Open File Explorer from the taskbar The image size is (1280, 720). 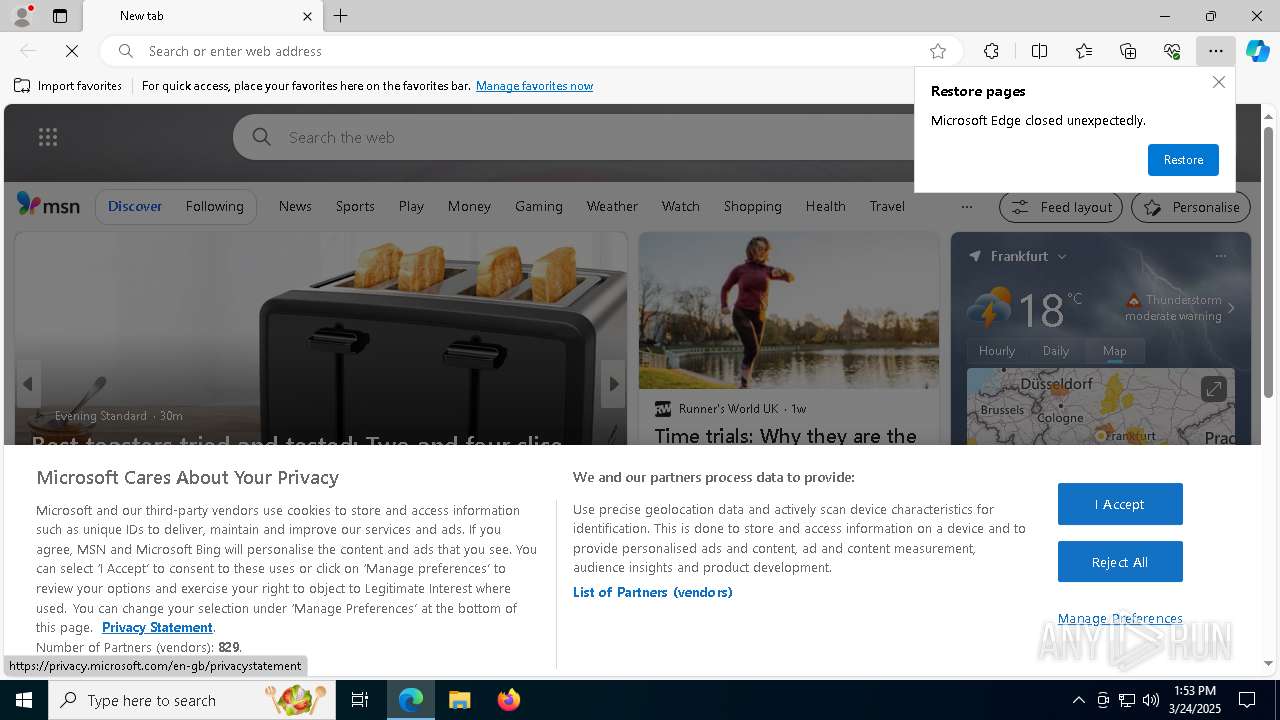tap(459, 700)
